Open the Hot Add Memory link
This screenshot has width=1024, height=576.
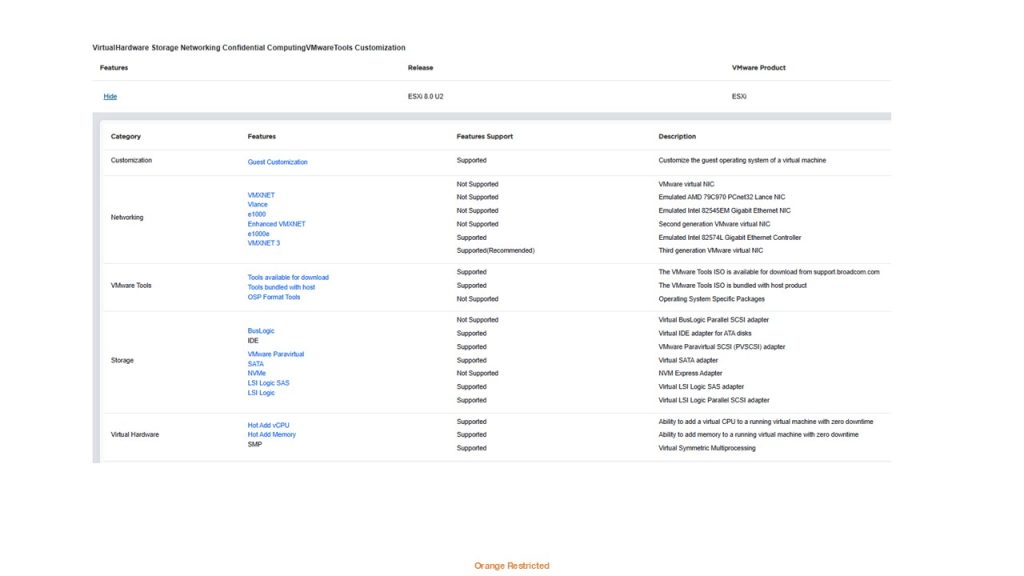coord(272,435)
